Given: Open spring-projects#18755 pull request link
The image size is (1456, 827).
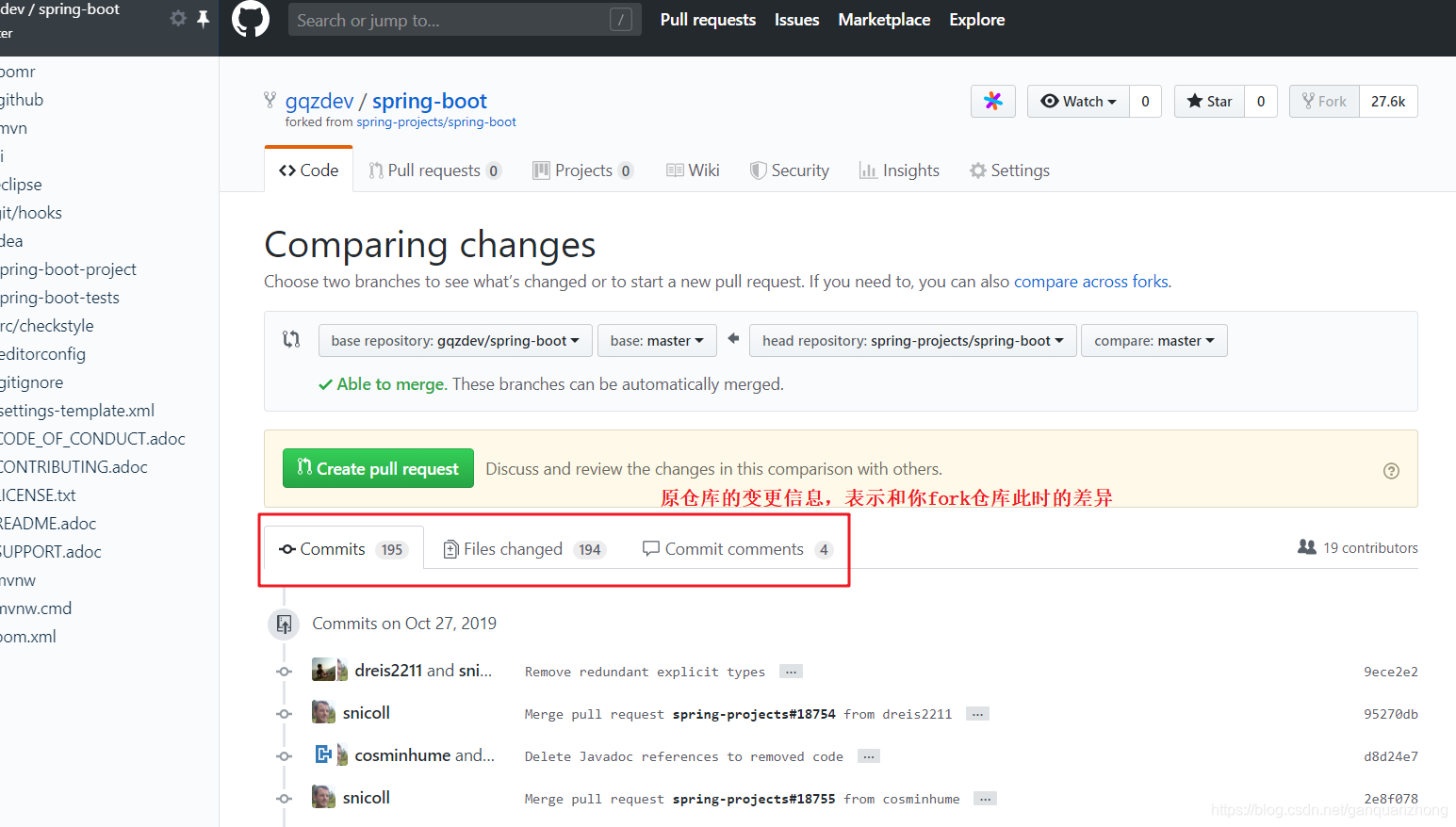Looking at the screenshot, I should (754, 799).
